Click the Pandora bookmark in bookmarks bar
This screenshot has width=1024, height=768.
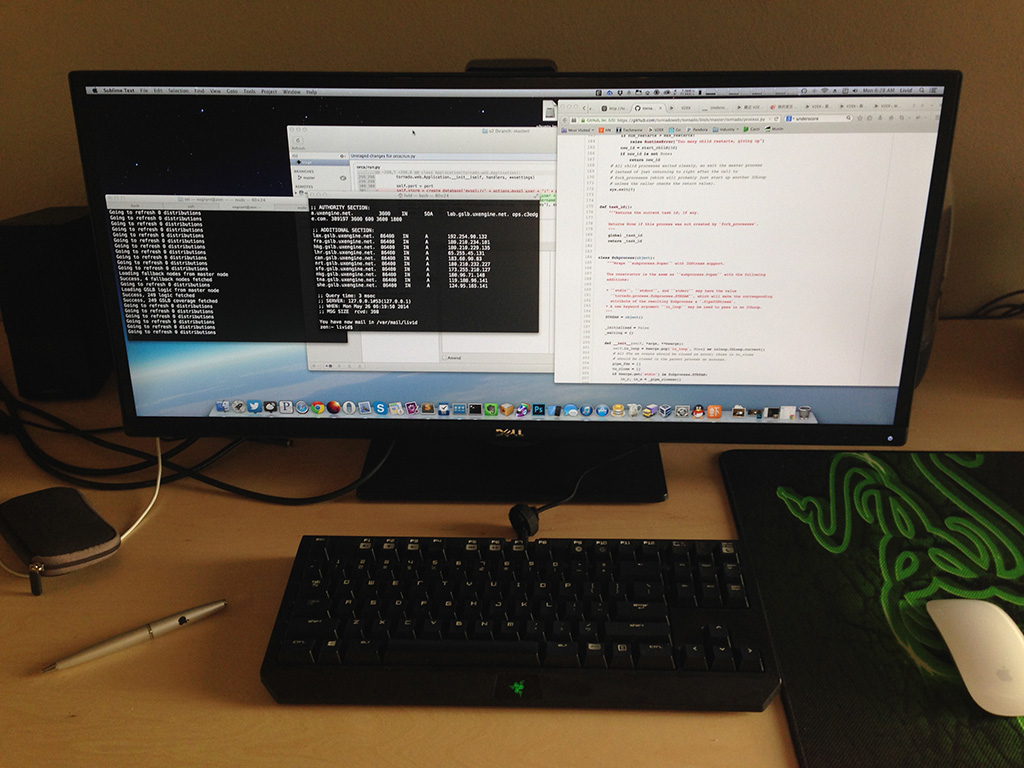pyautogui.click(x=698, y=129)
